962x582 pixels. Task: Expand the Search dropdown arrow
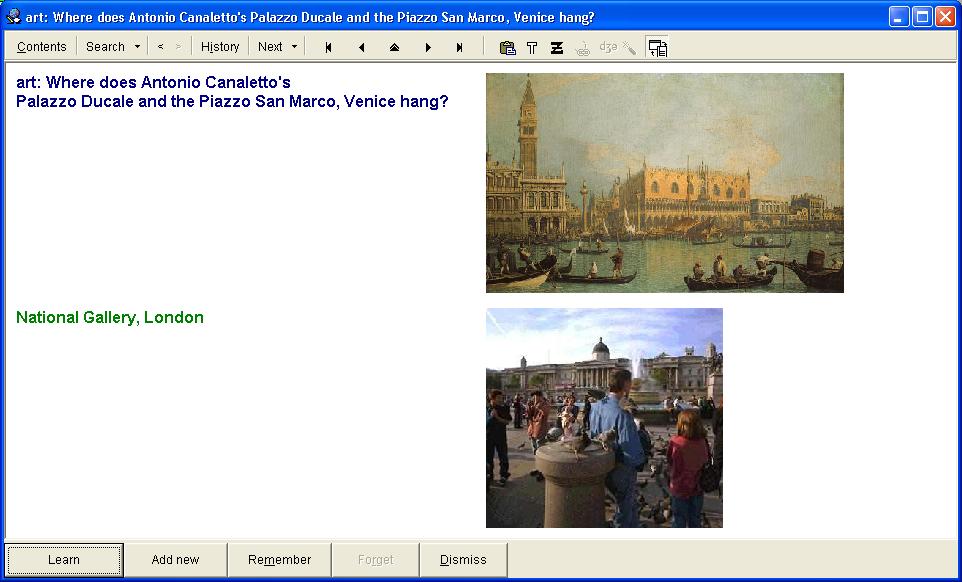(137, 47)
